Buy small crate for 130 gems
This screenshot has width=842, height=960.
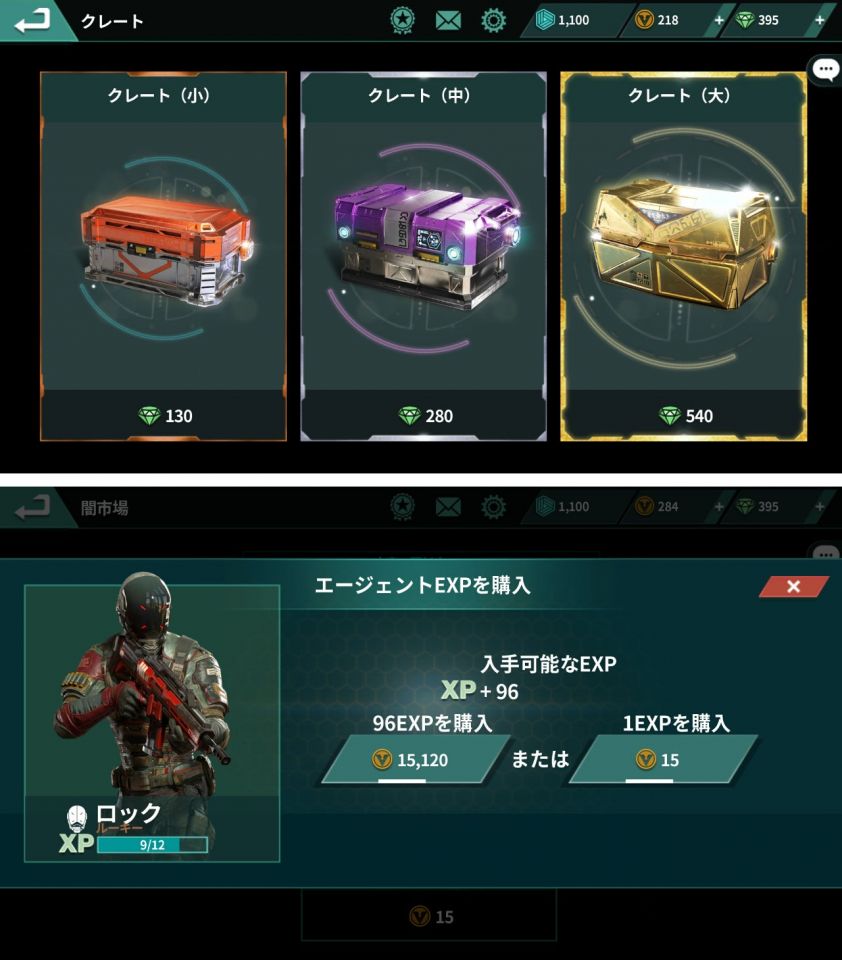[x=164, y=416]
